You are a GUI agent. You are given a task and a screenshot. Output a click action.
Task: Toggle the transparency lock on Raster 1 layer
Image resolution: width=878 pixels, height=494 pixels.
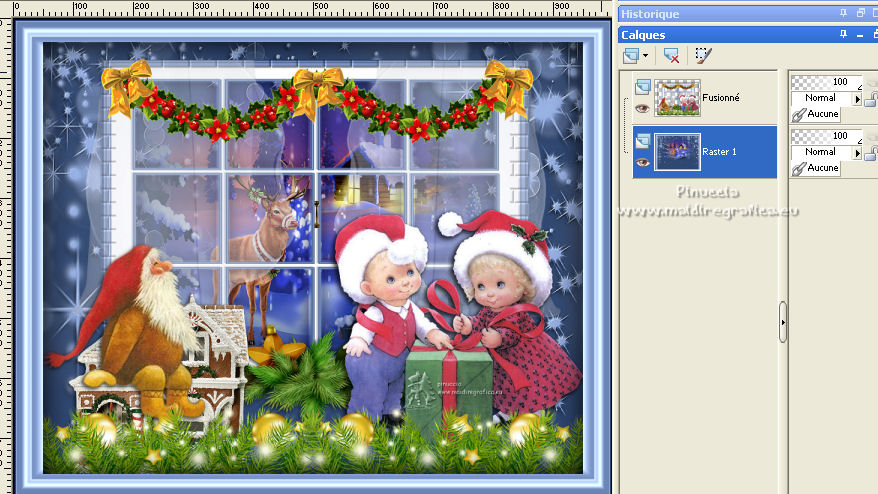pyautogui.click(x=871, y=153)
